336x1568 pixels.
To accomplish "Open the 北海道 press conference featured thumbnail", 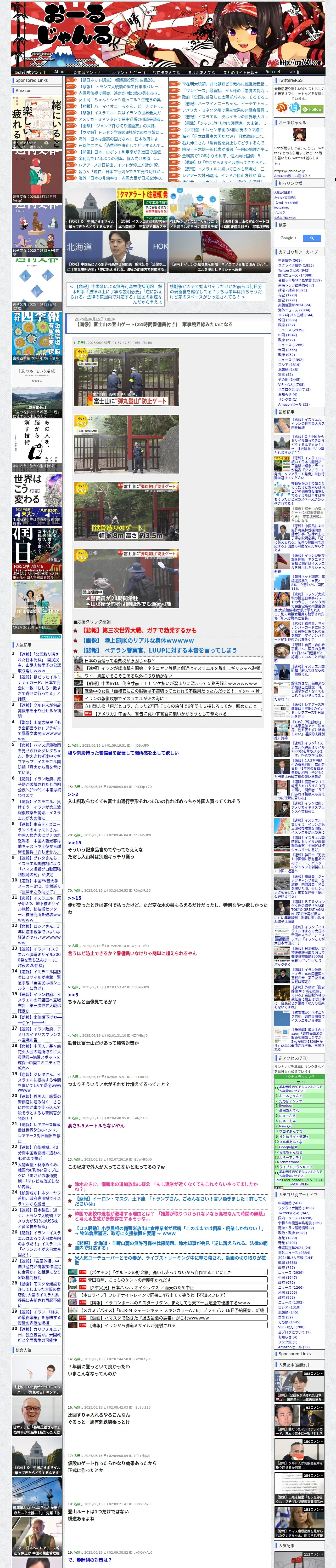I will [116, 251].
